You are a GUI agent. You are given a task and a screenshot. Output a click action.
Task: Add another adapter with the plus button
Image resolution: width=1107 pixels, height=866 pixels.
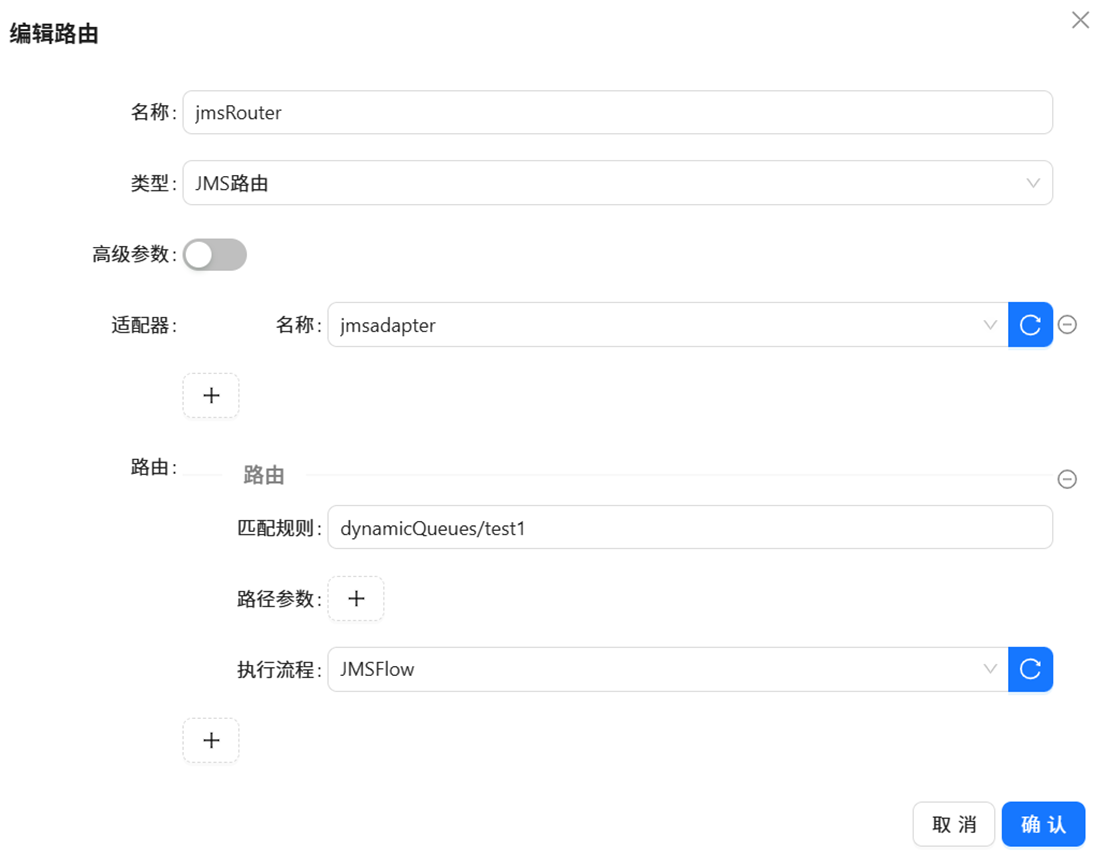211,395
